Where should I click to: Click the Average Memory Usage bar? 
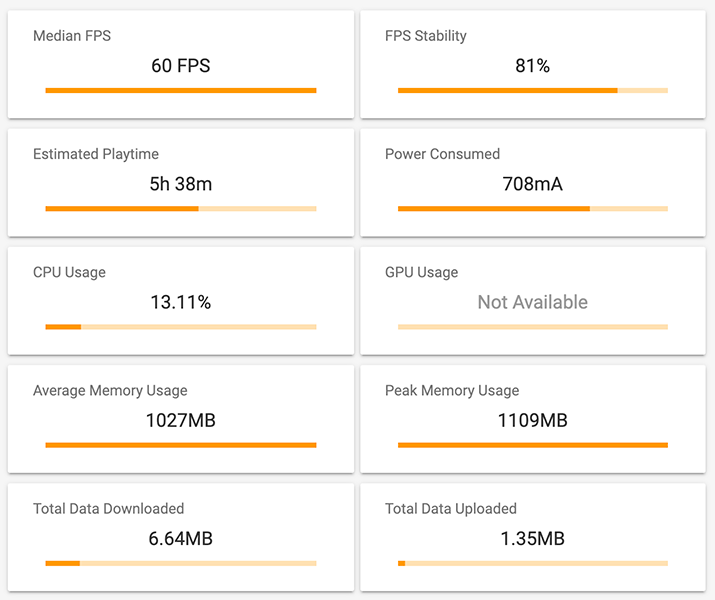(x=181, y=445)
